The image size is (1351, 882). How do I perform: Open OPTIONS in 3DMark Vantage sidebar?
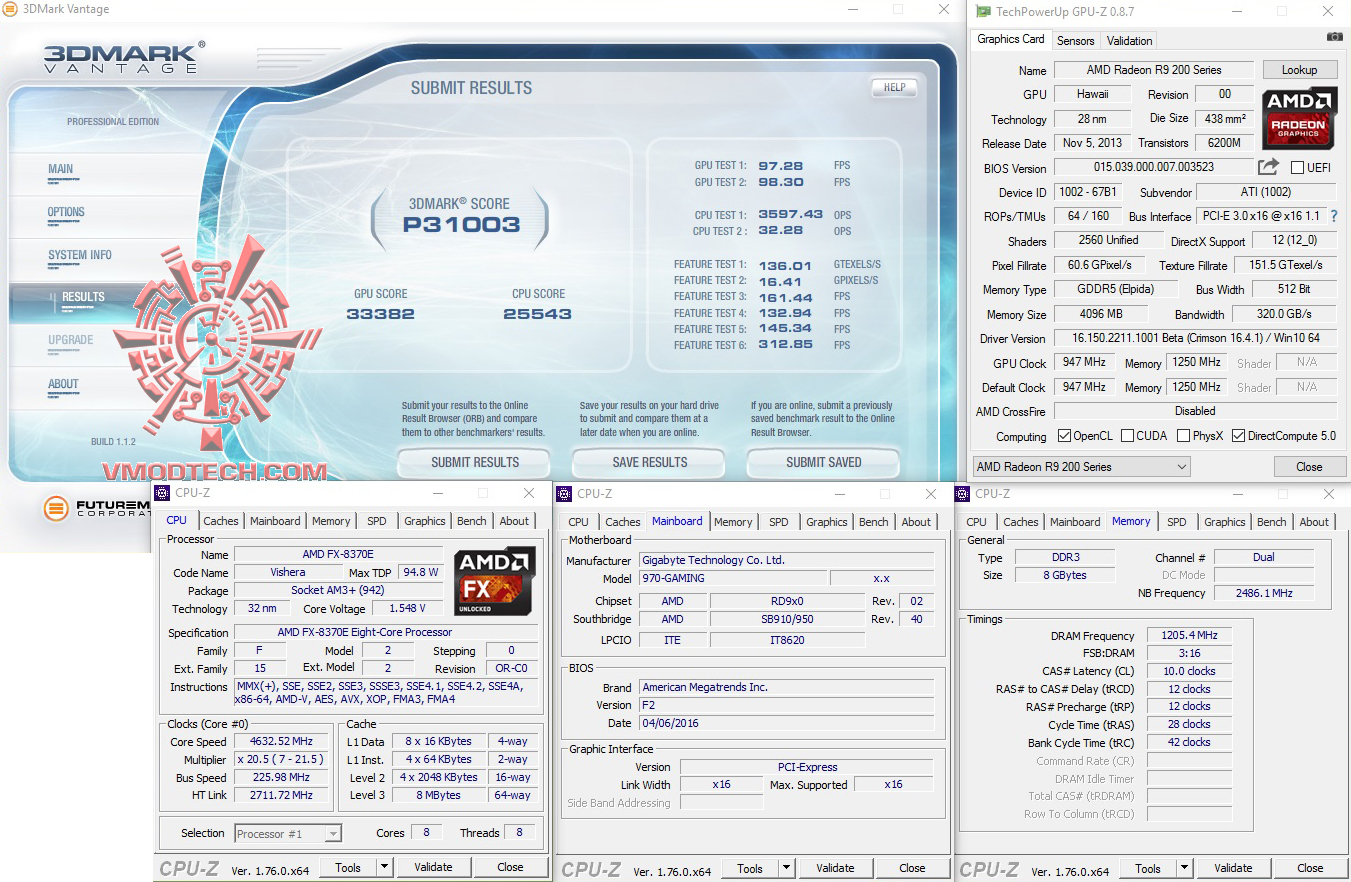point(66,212)
